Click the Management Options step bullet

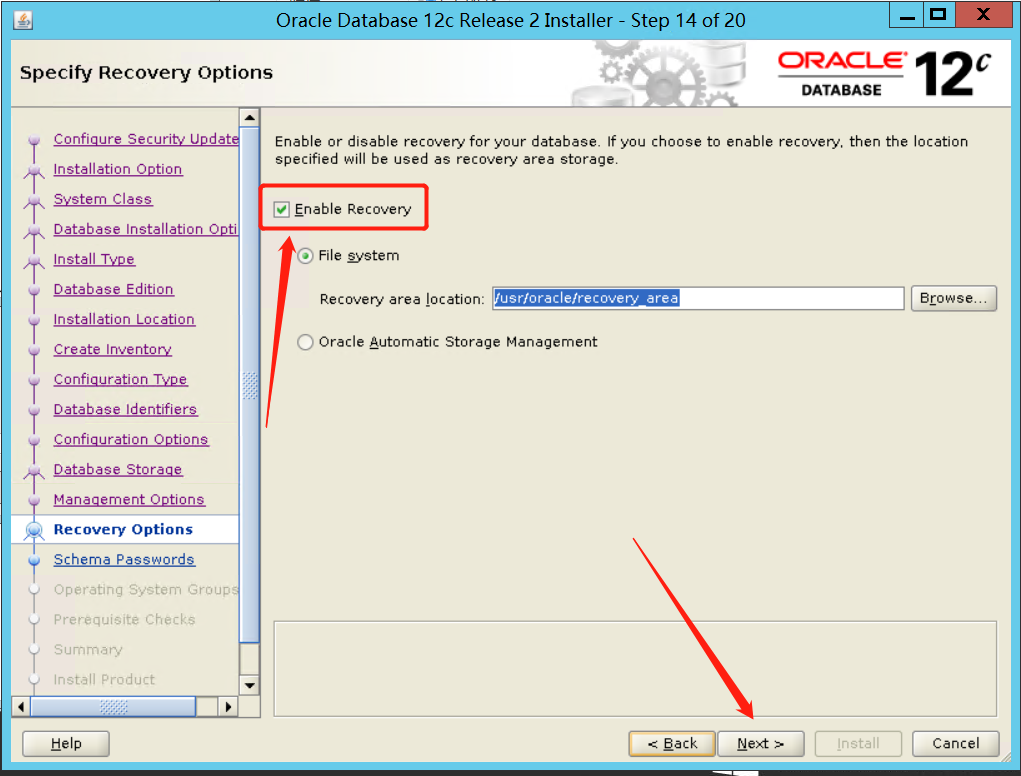click(34, 500)
